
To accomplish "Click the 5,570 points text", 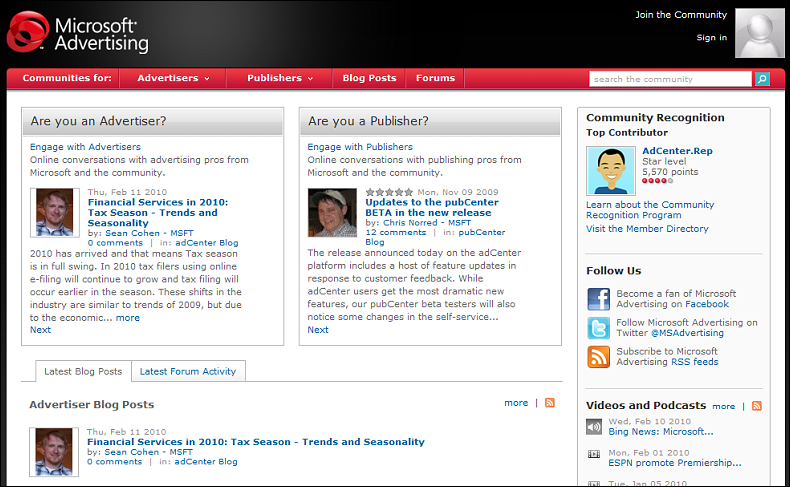I will click(670, 172).
